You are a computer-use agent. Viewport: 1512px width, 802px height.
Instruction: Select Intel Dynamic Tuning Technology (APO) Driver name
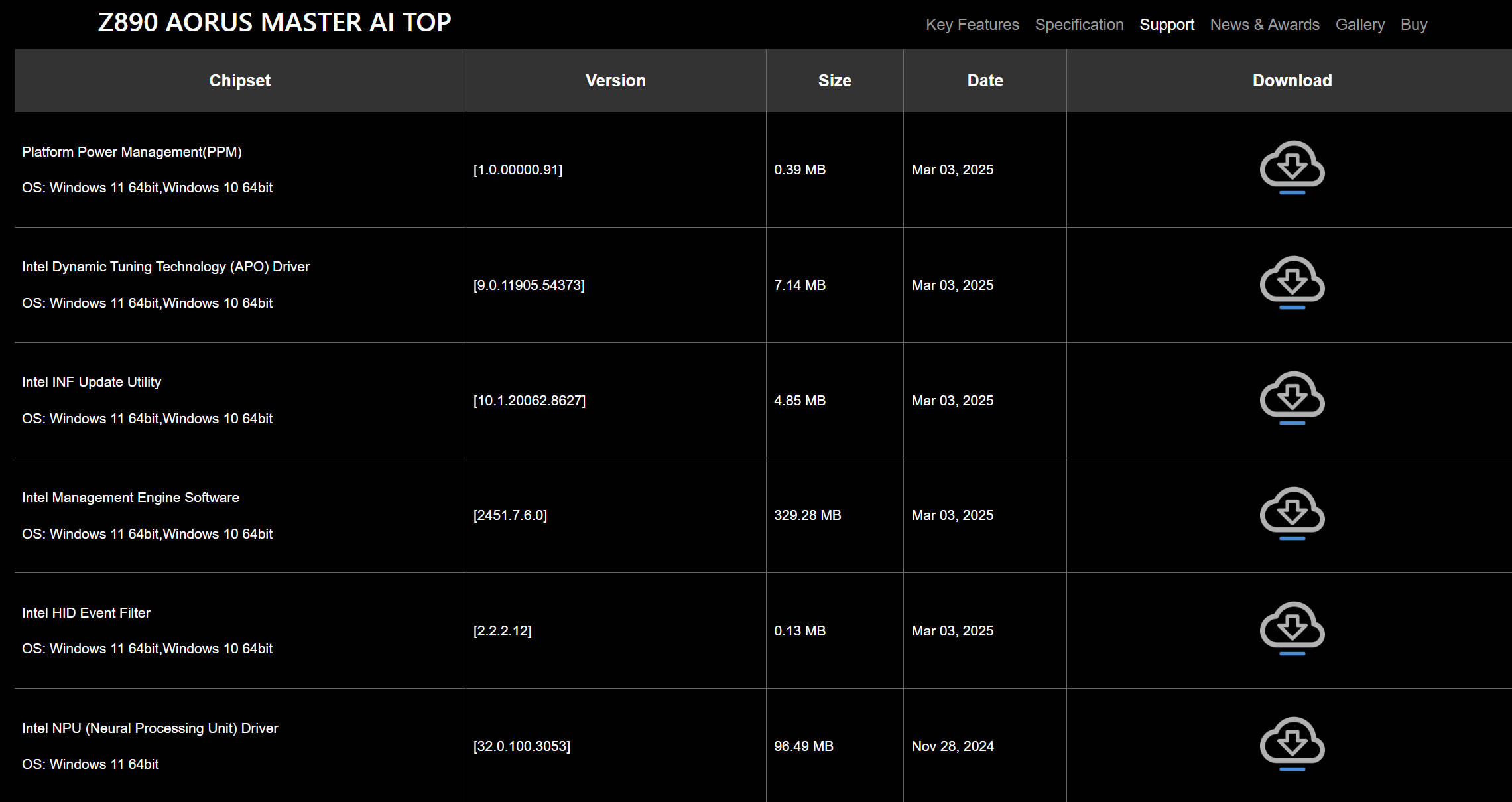tap(166, 267)
